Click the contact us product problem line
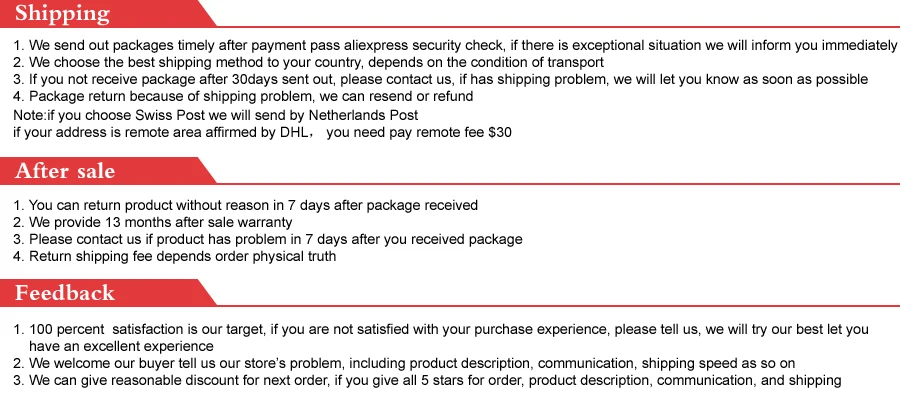Screen dimensions: 900x405 coord(267,239)
